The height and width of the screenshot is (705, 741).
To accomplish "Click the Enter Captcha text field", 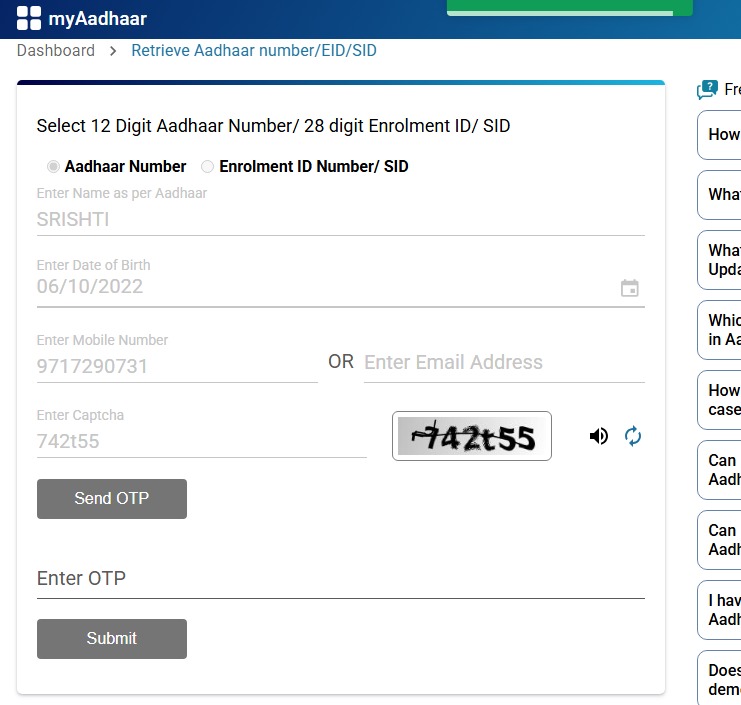I will [200, 441].
